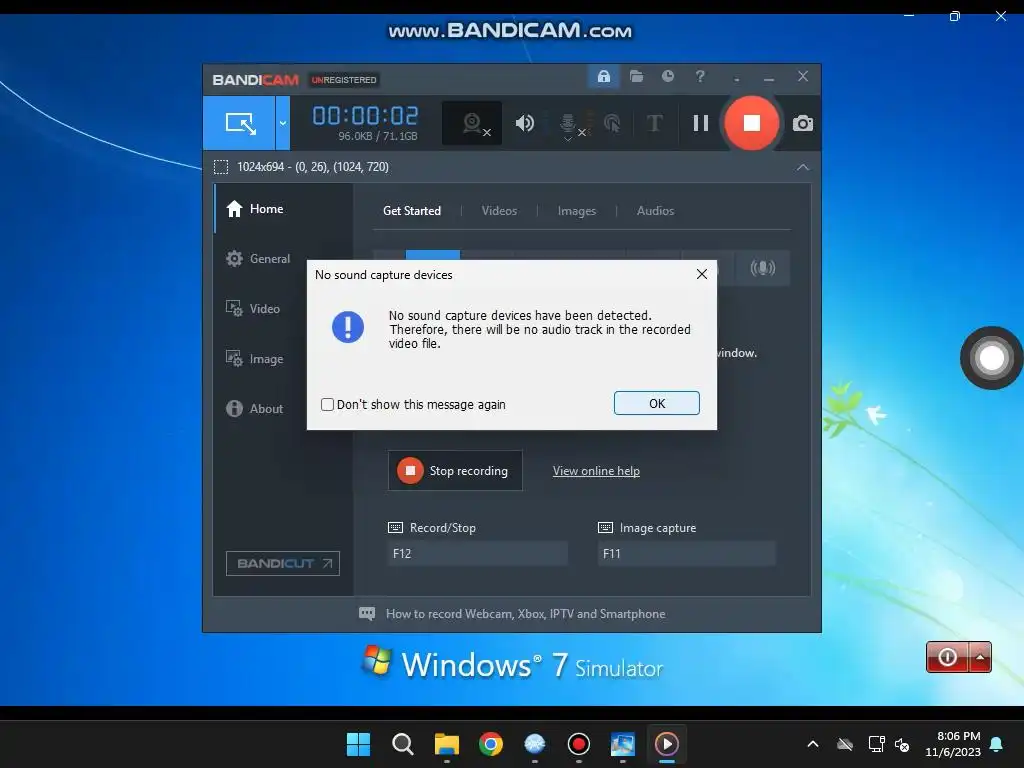This screenshot has height=768, width=1024.
Task: Click the 1024x694 capture area text
Action: point(313,167)
